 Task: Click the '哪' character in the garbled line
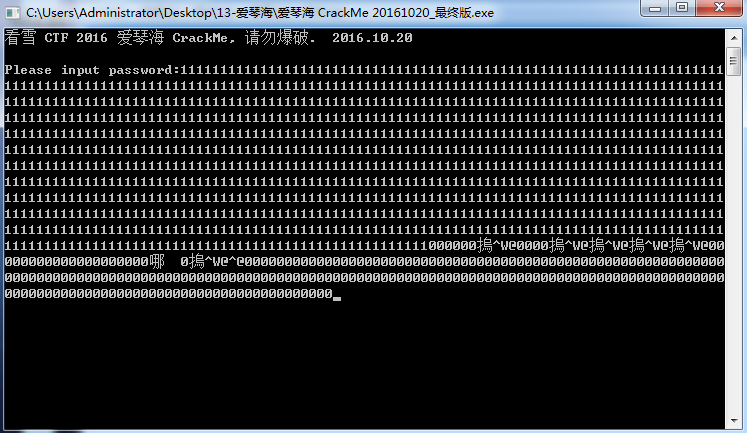pos(156,262)
